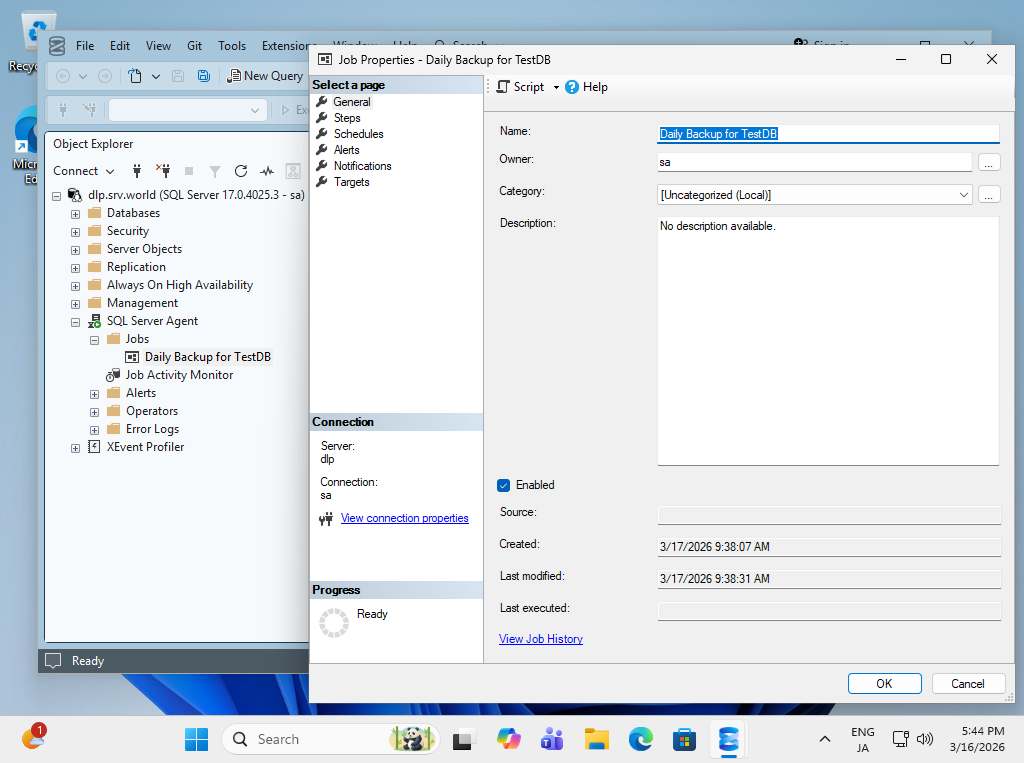Click the Name field for the job
1024x763 pixels.
click(x=828, y=134)
